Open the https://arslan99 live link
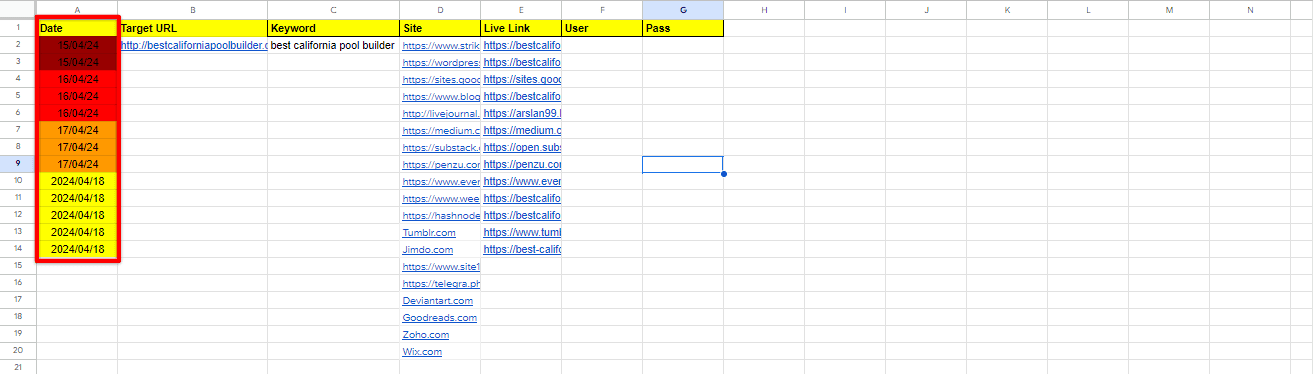This screenshot has width=1313, height=374. click(x=522, y=114)
